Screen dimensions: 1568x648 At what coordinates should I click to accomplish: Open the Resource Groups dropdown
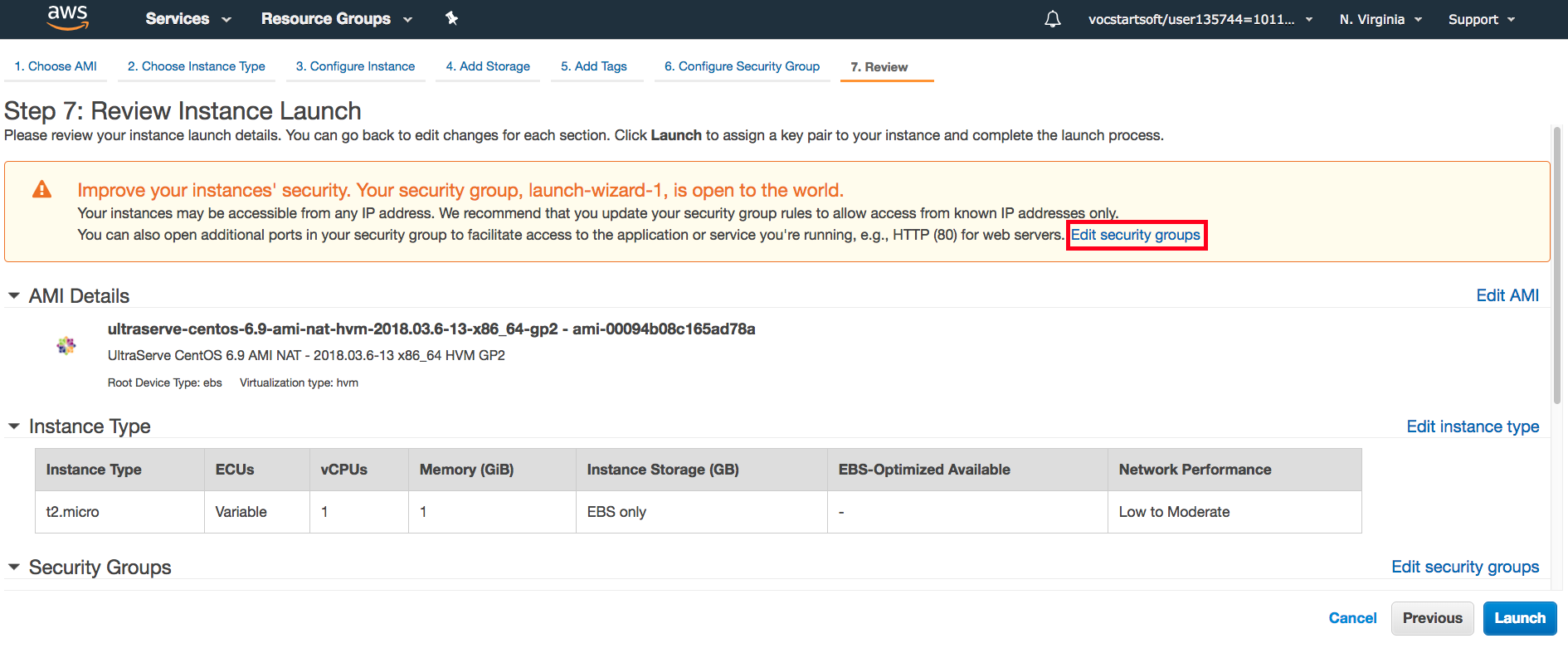pos(336,18)
